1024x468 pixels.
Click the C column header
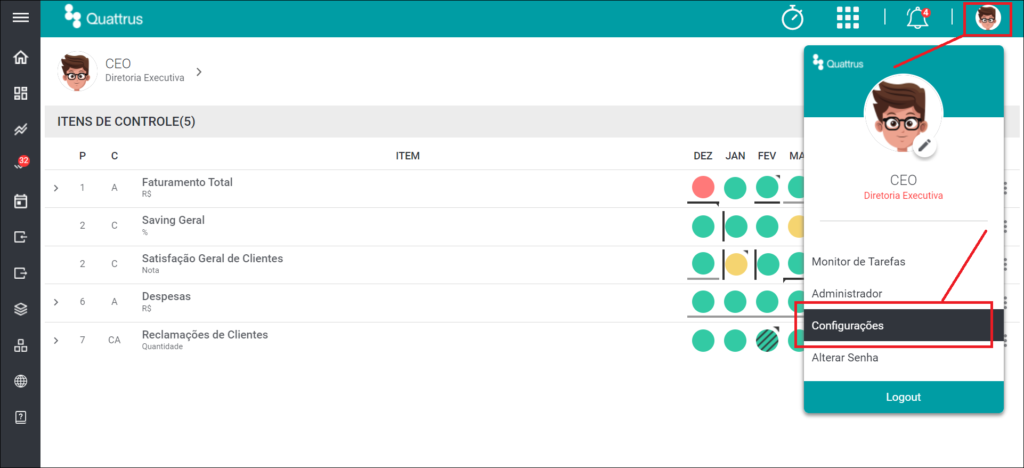tap(114, 156)
